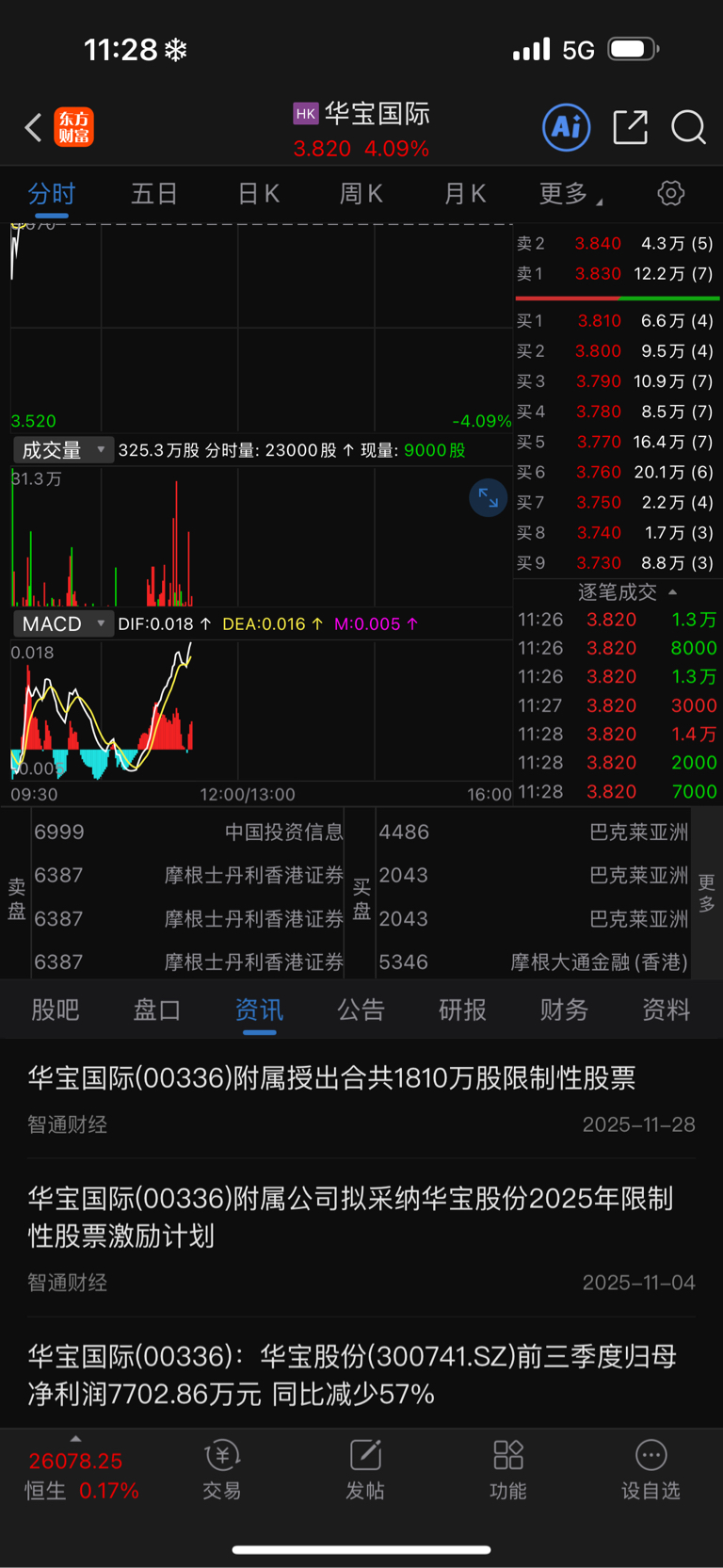Tap the battery status icon
The width and height of the screenshot is (723, 1568).
633,49
